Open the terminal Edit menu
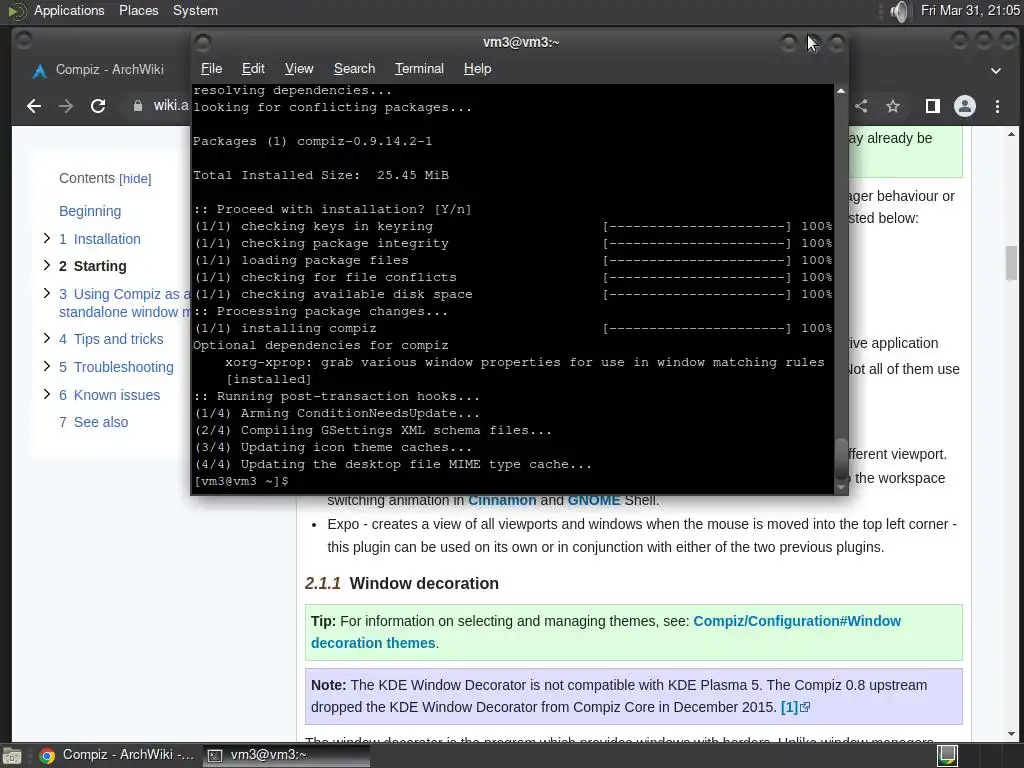Screen dimensions: 1024x768 click(x=253, y=69)
